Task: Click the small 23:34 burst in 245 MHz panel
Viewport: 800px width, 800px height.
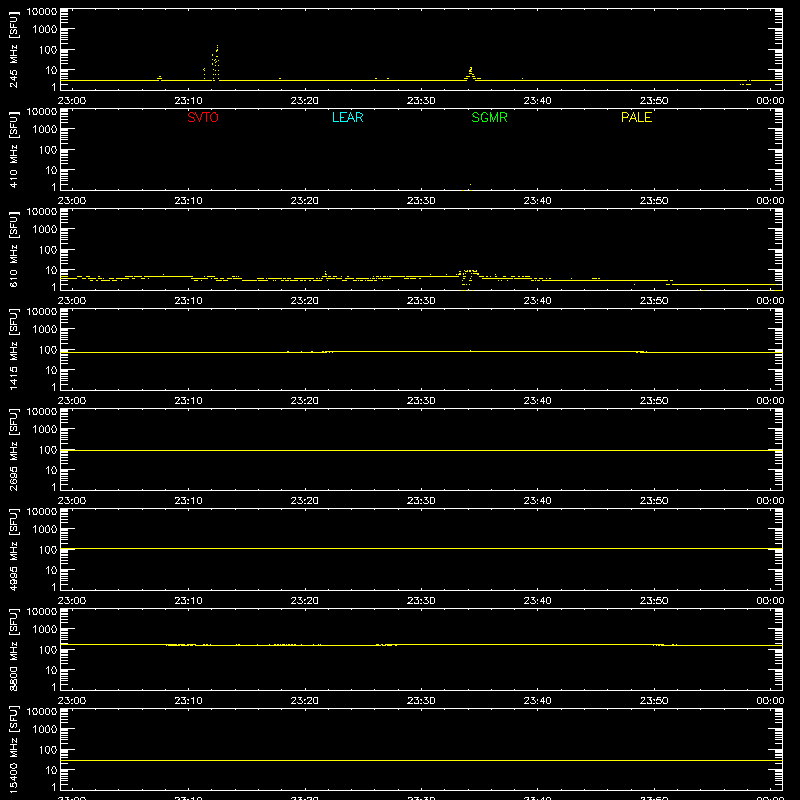Action: point(470,74)
